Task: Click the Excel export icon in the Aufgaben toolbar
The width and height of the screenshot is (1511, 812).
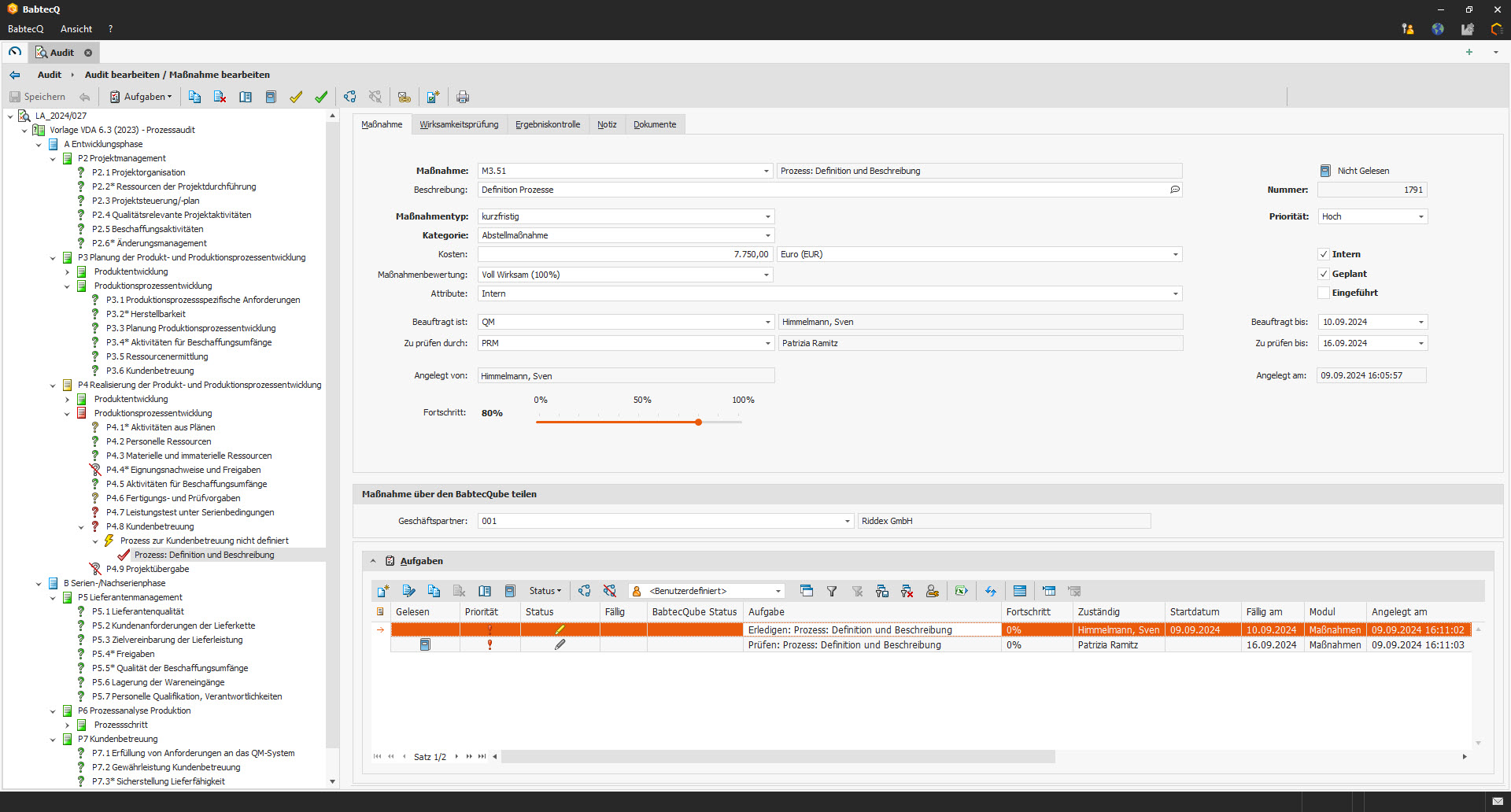Action: (961, 591)
